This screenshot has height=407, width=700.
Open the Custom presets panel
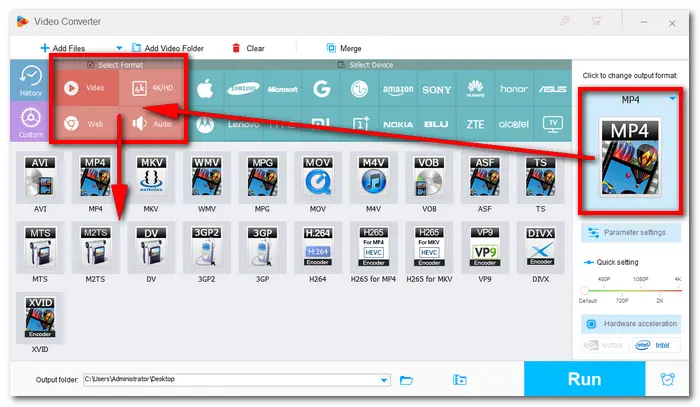pos(30,122)
